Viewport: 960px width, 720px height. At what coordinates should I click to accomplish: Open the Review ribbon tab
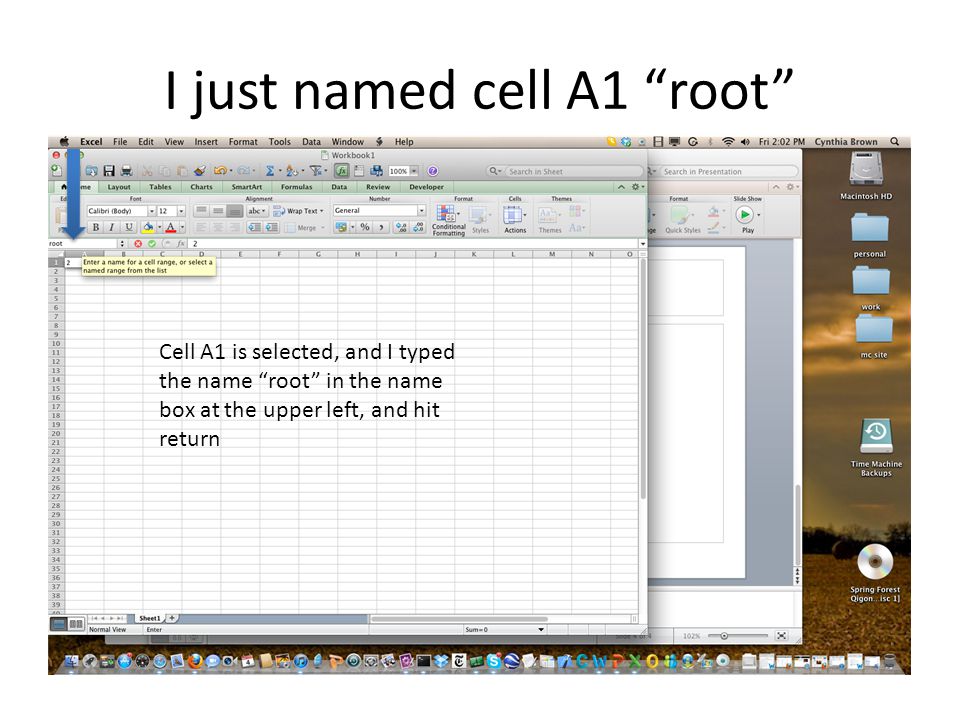378,187
